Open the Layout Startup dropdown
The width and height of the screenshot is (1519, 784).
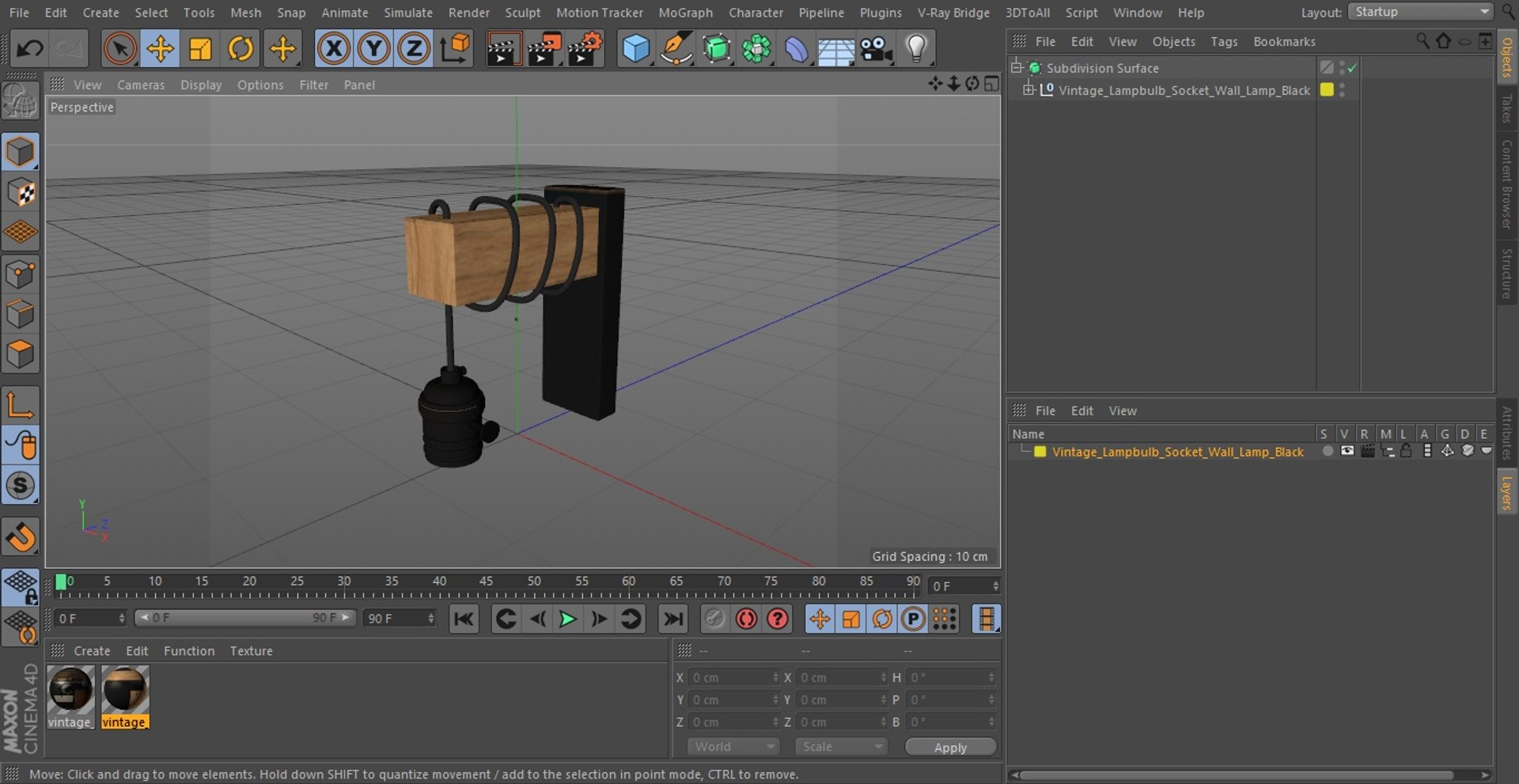point(1421,12)
